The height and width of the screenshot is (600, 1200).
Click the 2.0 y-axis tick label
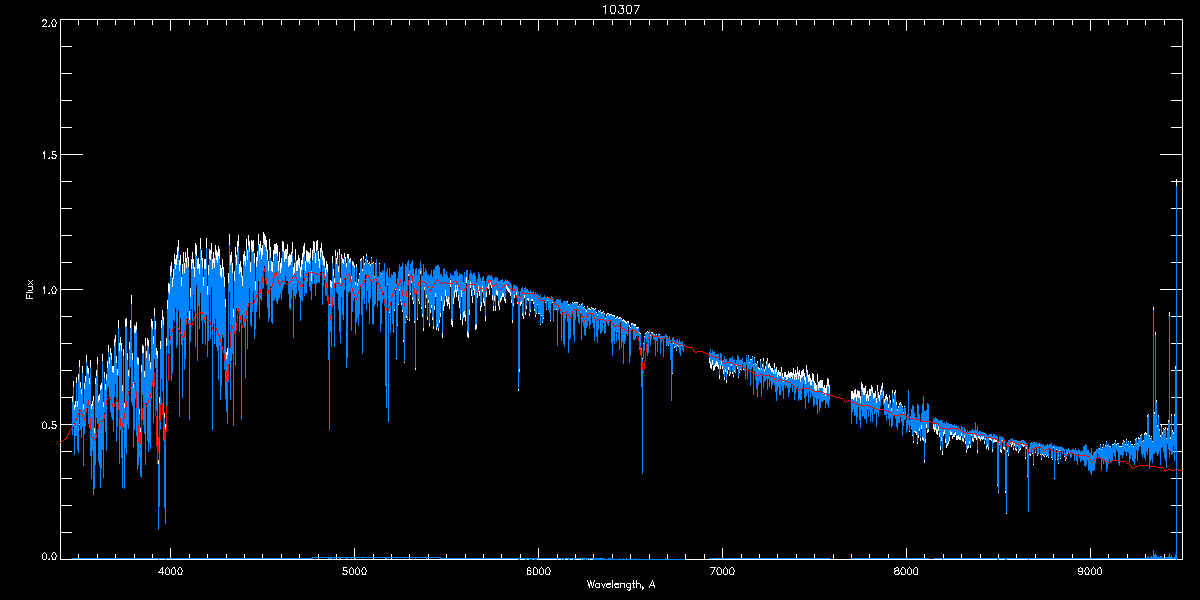pos(48,22)
